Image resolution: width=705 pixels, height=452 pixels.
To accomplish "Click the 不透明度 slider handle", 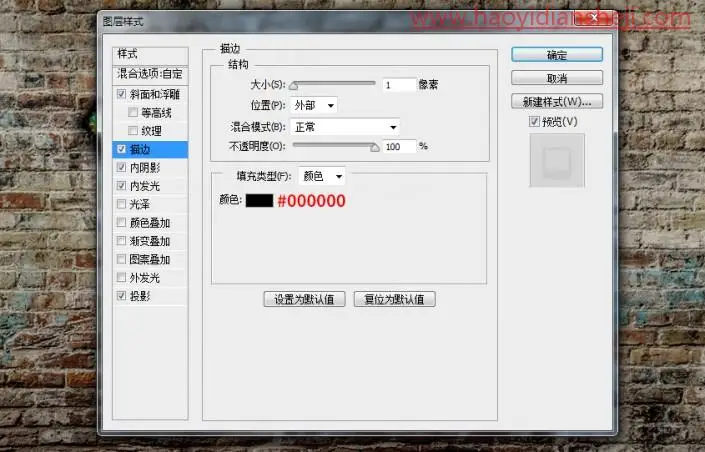I will tap(375, 148).
